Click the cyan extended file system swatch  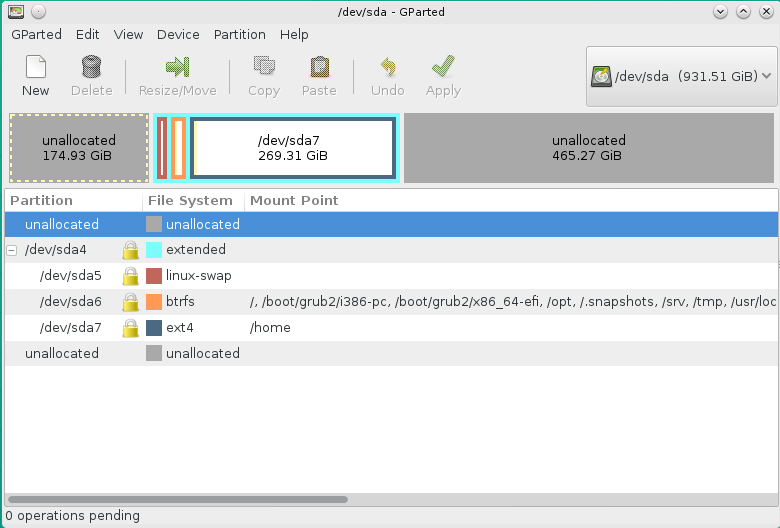pyautogui.click(x=154, y=250)
